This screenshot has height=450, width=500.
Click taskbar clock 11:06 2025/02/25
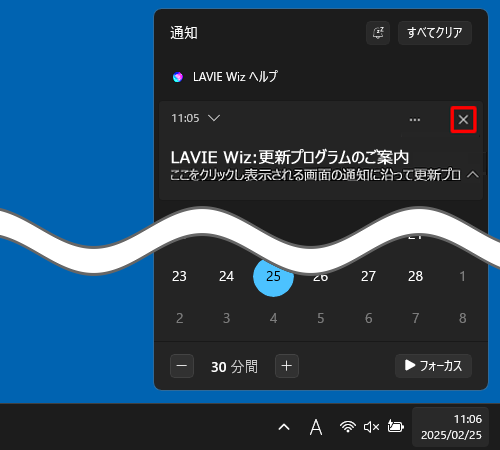(451, 427)
